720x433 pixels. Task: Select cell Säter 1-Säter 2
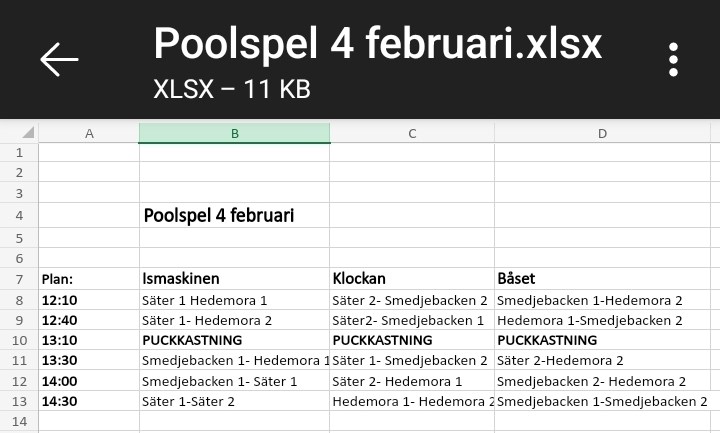pyautogui.click(x=189, y=401)
